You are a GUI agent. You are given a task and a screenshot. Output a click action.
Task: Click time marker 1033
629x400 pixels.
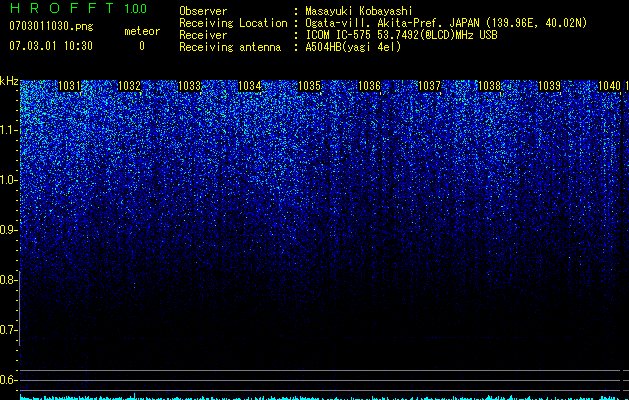pos(189,86)
